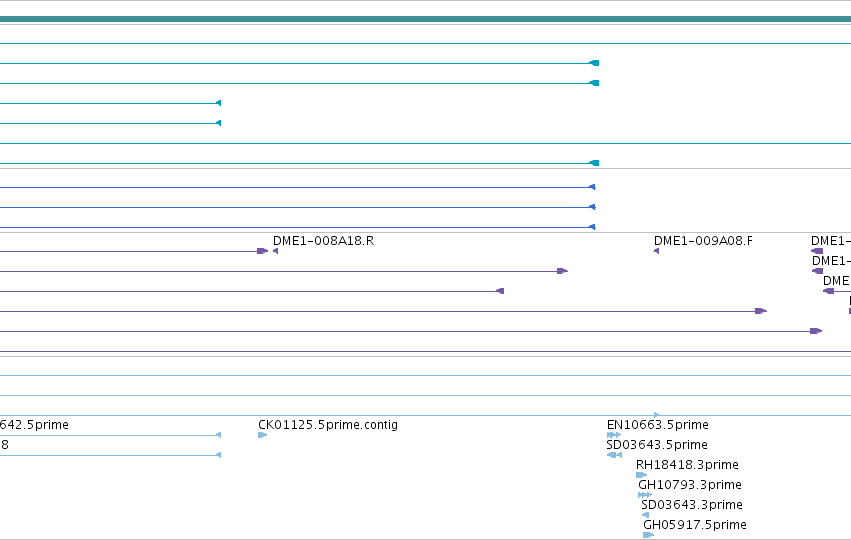Select the GH05917.5prime label

(x=695, y=525)
